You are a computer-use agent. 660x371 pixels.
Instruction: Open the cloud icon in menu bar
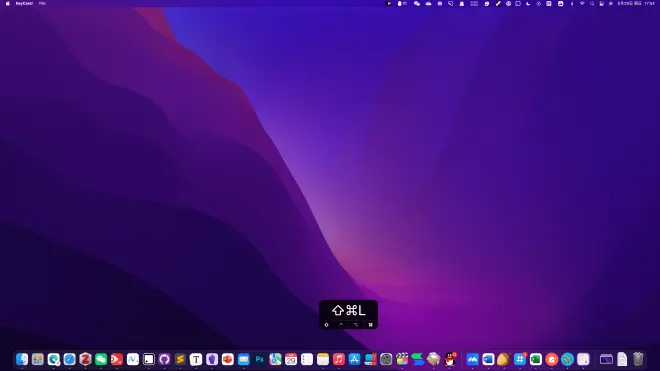point(428,3)
